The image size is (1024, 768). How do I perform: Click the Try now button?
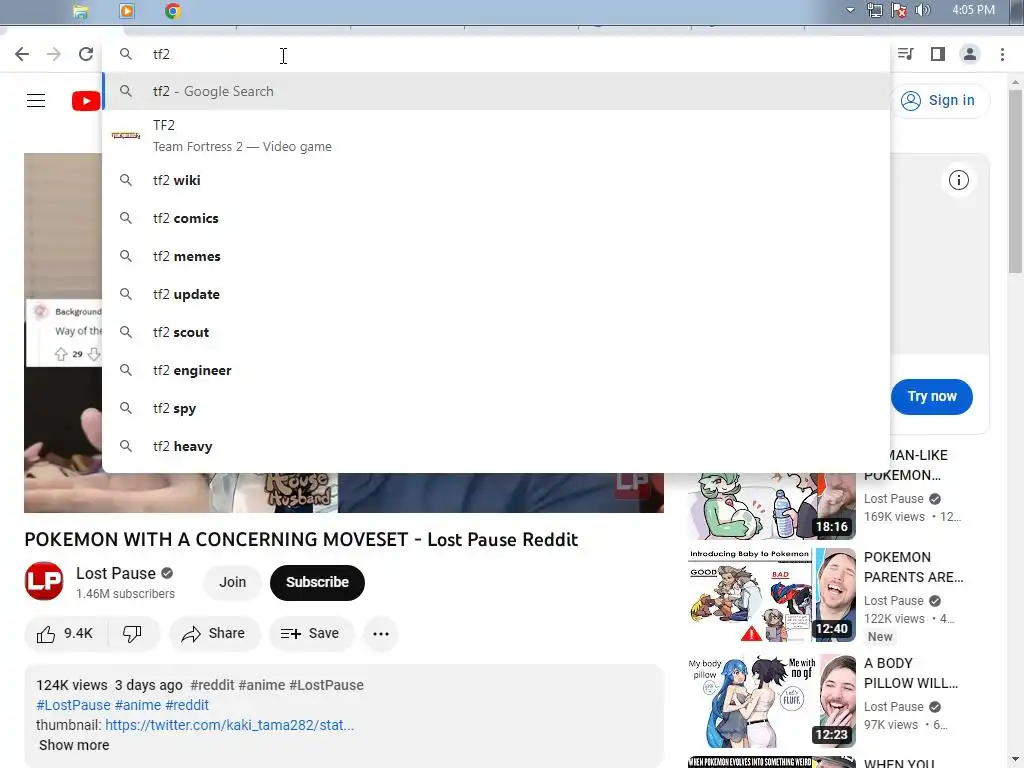click(x=931, y=396)
